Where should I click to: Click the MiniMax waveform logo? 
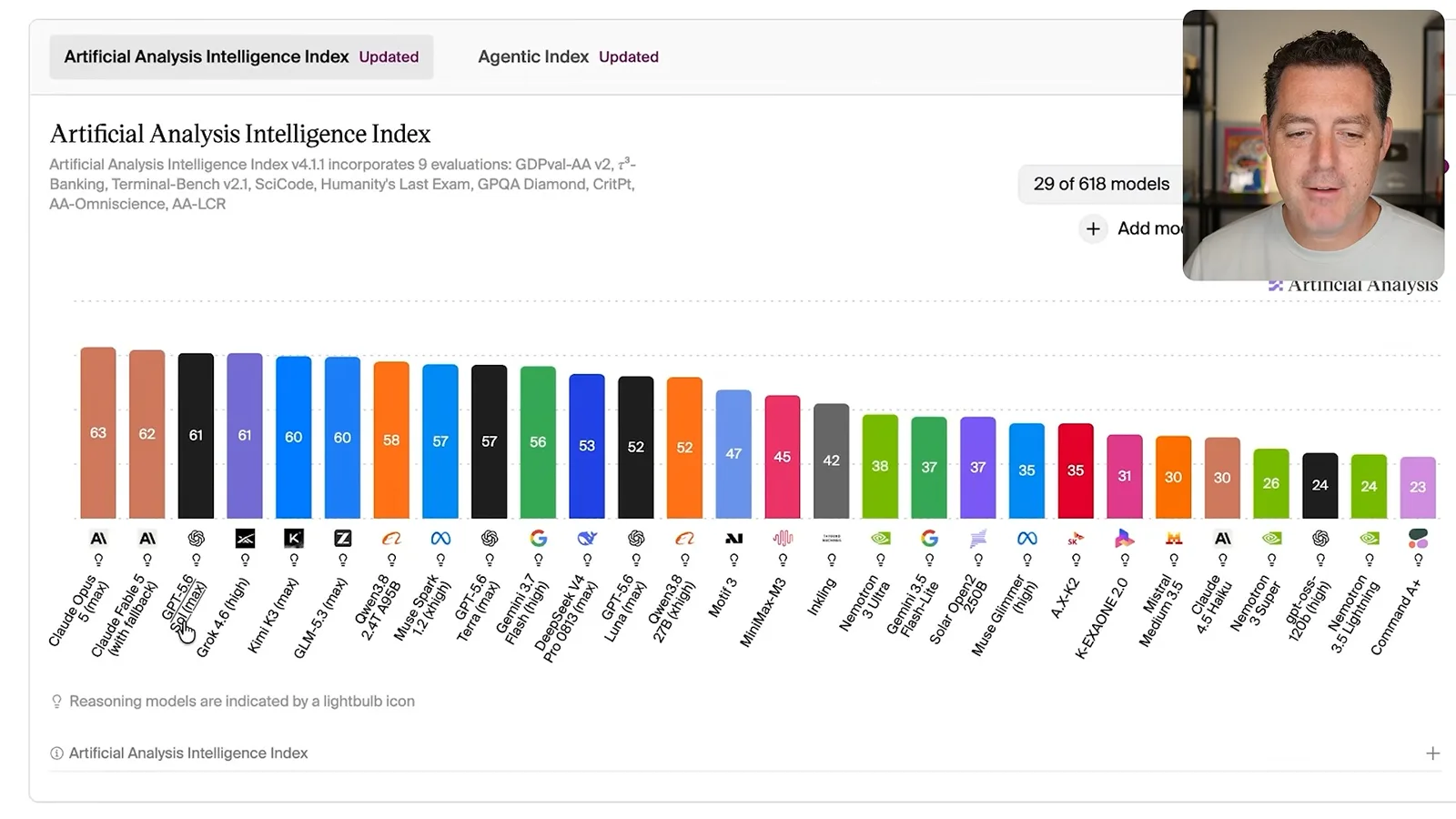(x=783, y=539)
